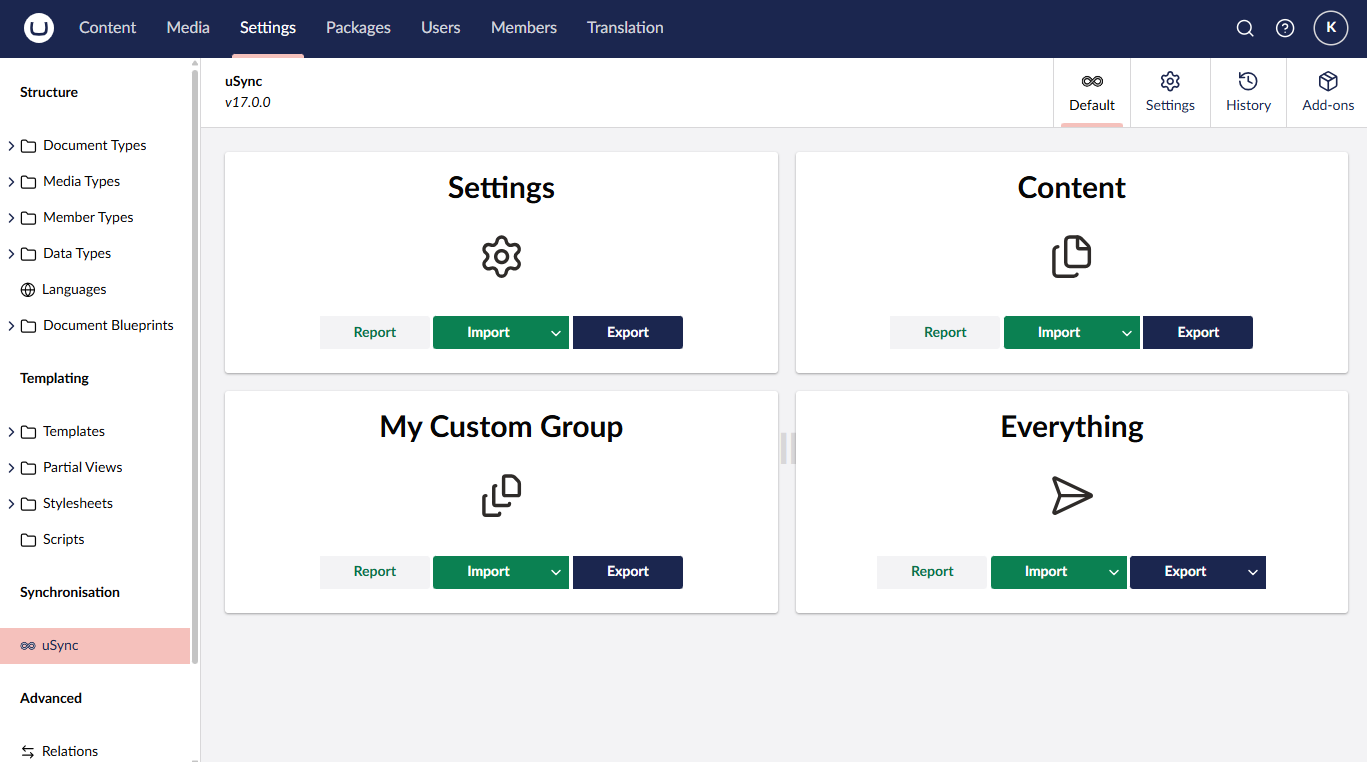
Task: Click the Partial Views folder icon
Action: coord(29,468)
